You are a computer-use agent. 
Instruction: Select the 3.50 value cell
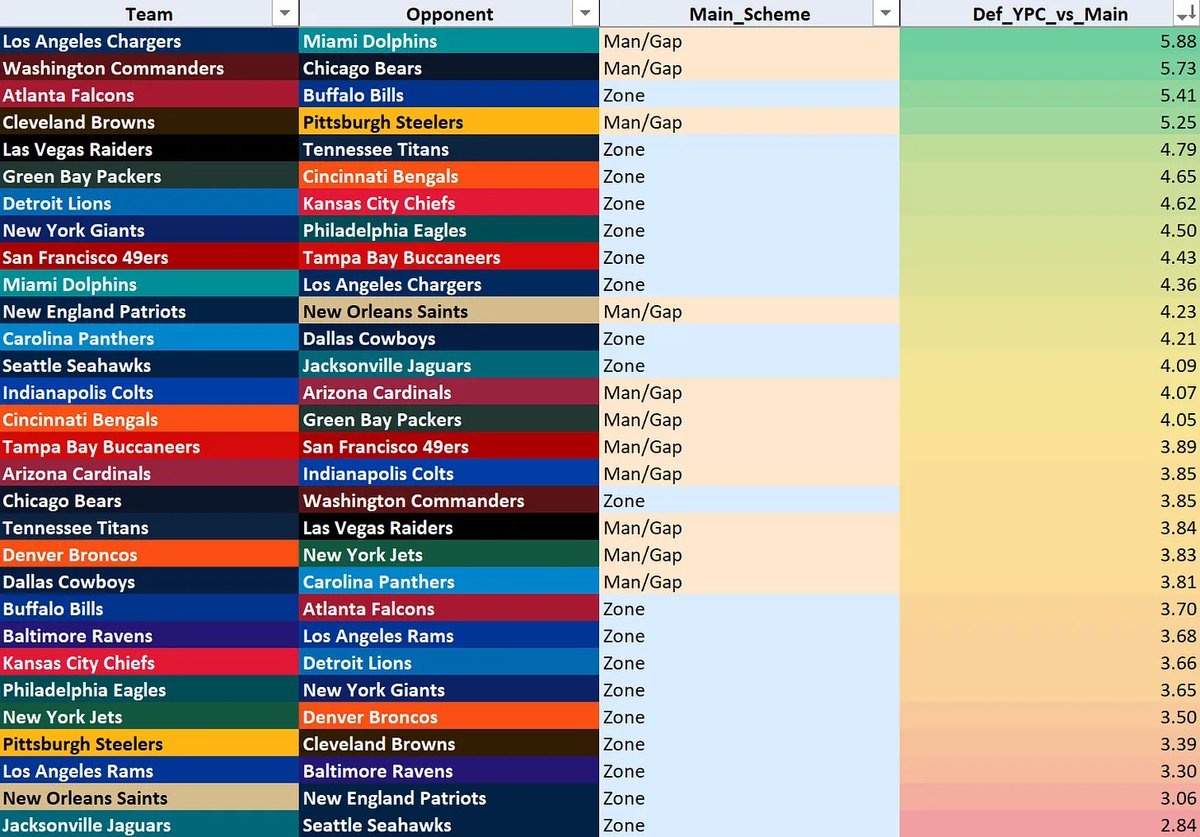click(x=1050, y=717)
